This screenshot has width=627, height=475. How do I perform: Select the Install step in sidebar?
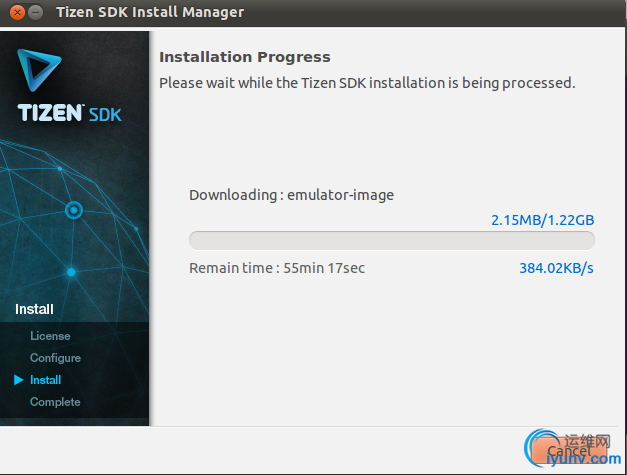coord(46,380)
